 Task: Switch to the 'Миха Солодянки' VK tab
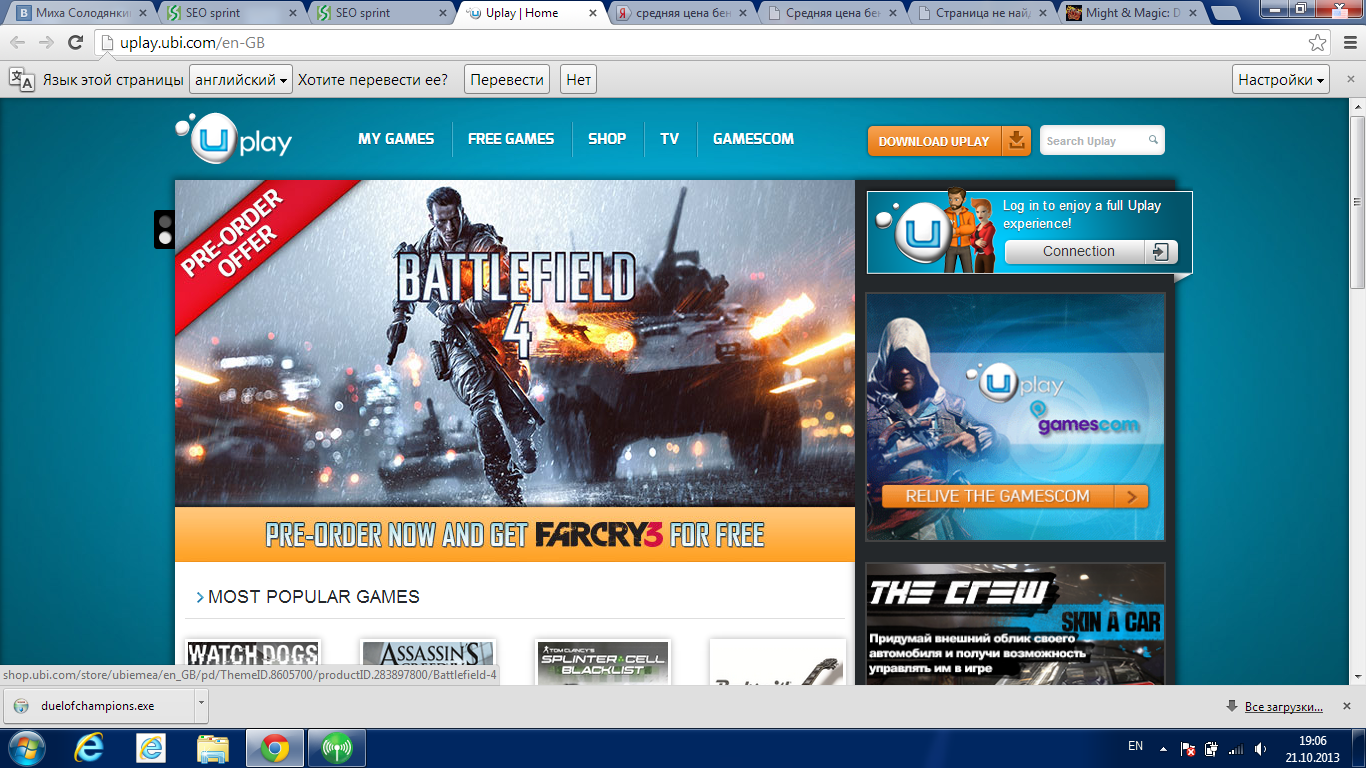pos(82,14)
